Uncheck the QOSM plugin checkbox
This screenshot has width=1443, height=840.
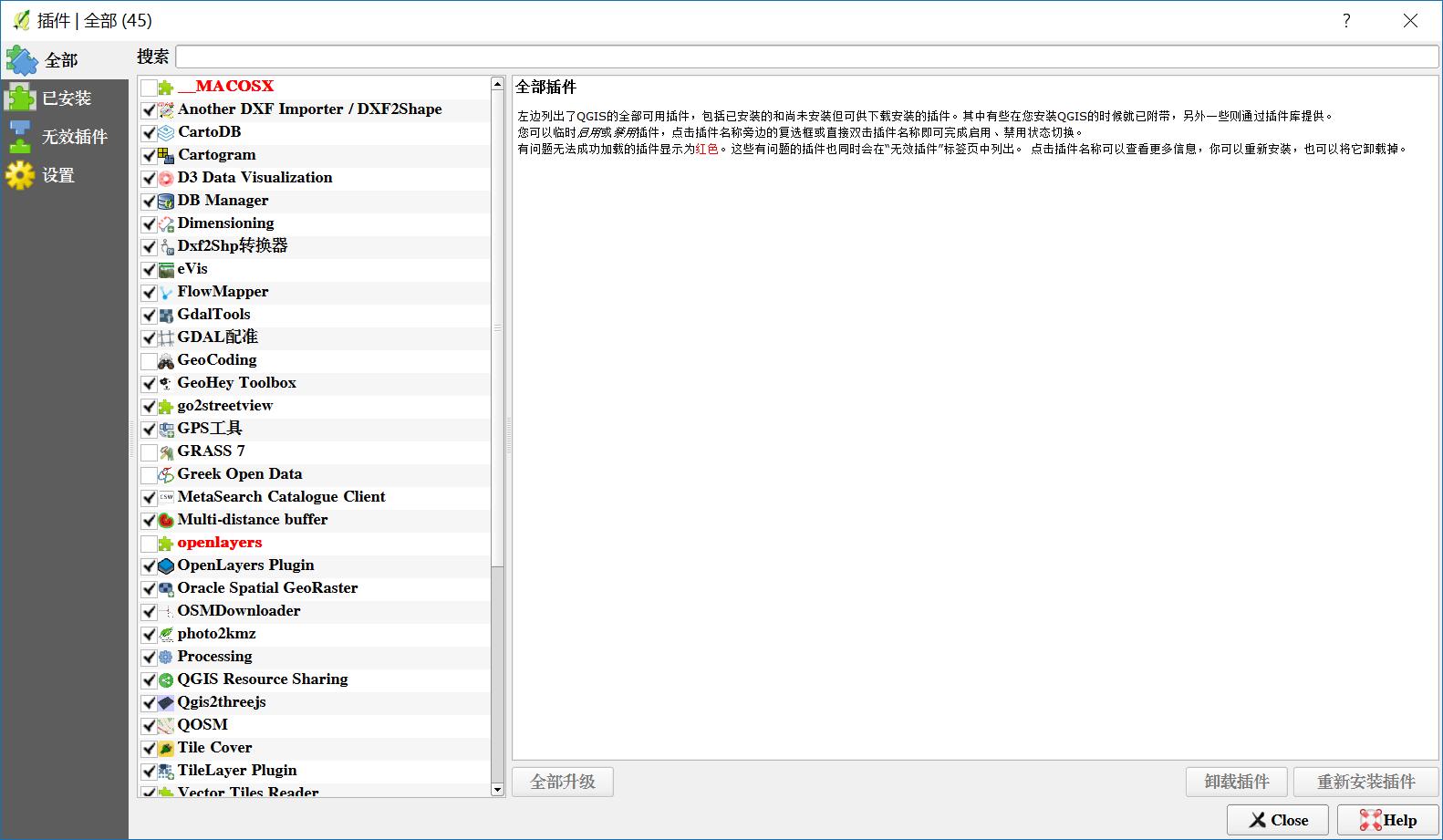coord(149,726)
